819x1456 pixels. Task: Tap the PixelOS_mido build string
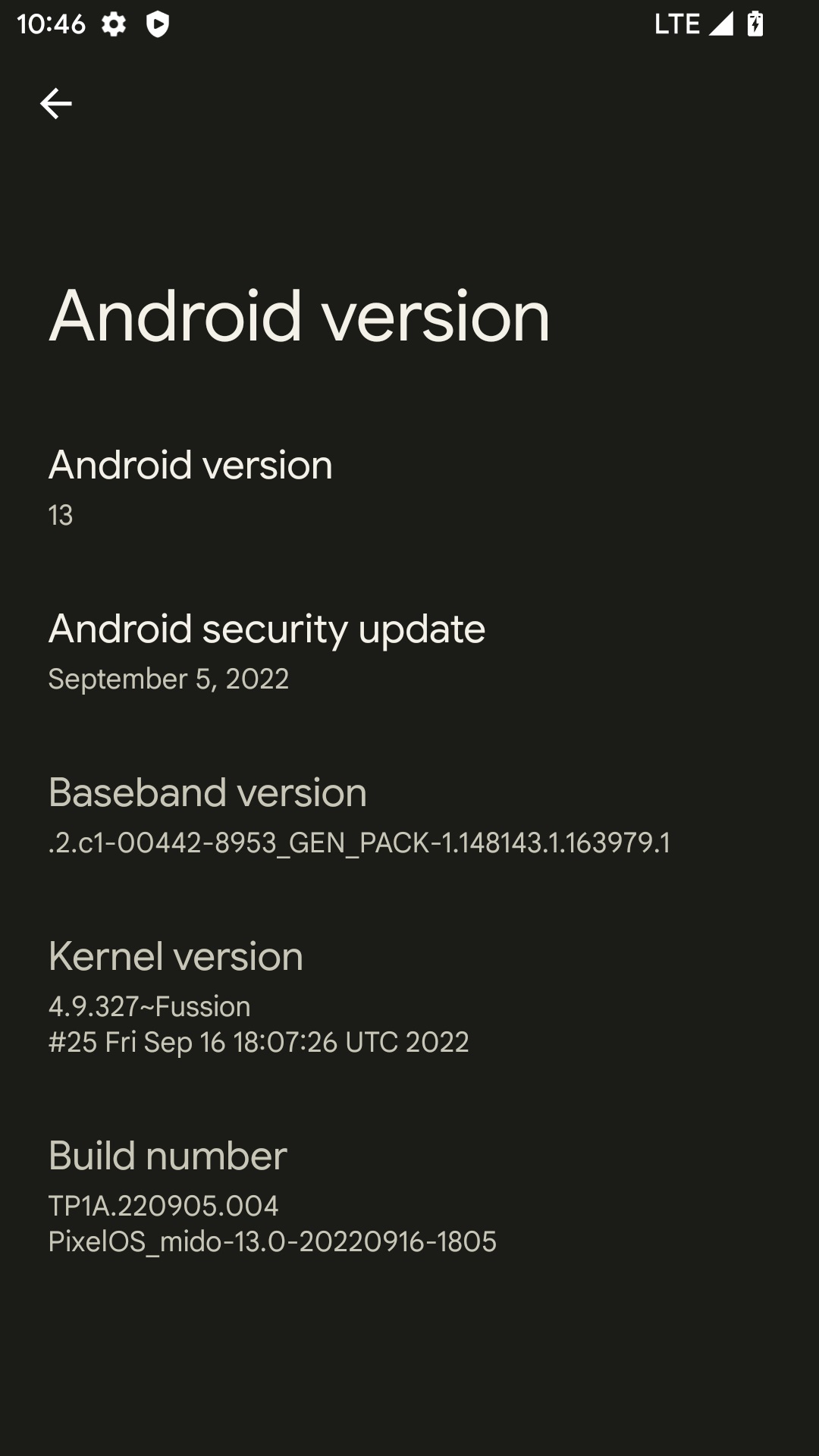[x=272, y=1241]
